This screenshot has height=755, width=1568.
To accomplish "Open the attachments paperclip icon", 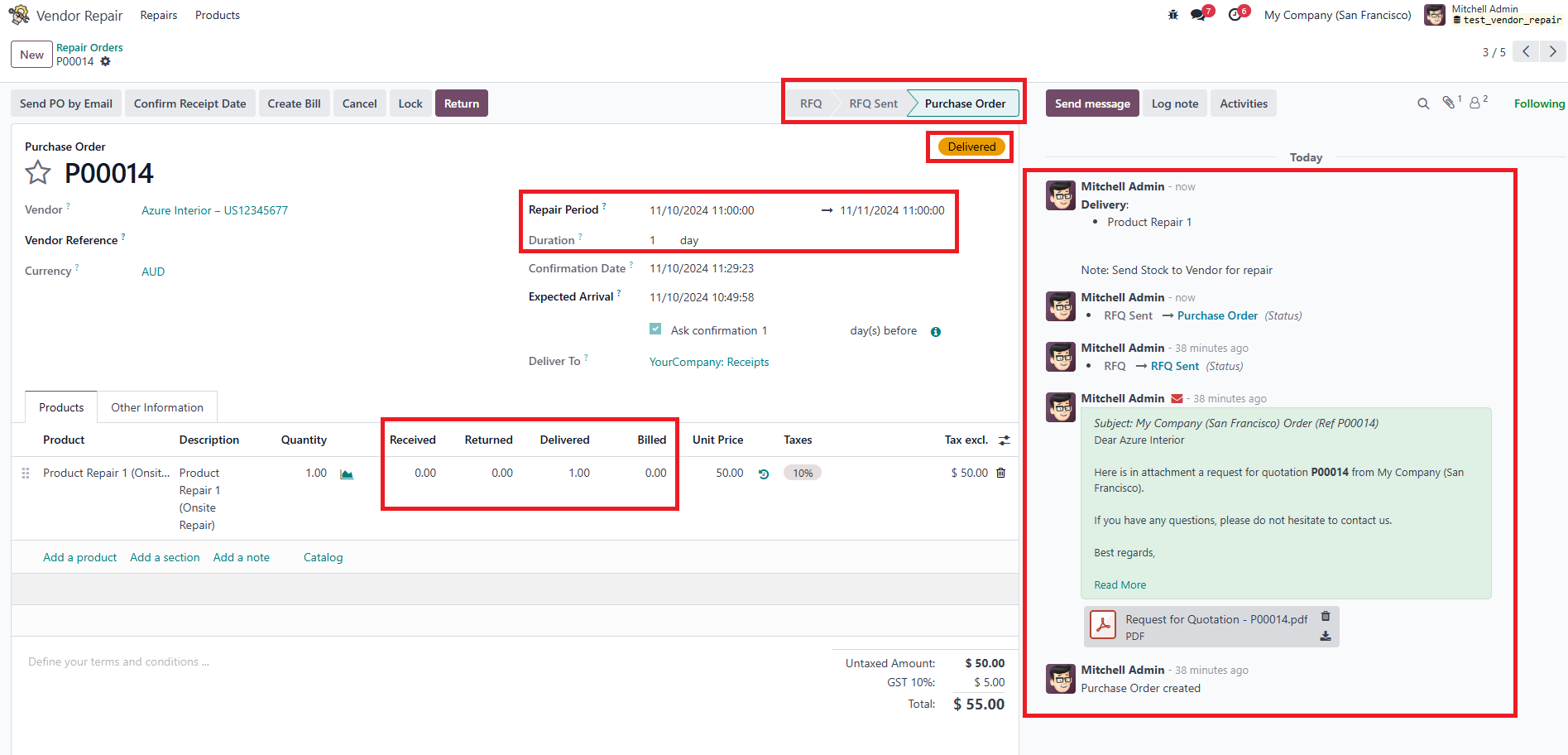I will [x=1448, y=103].
